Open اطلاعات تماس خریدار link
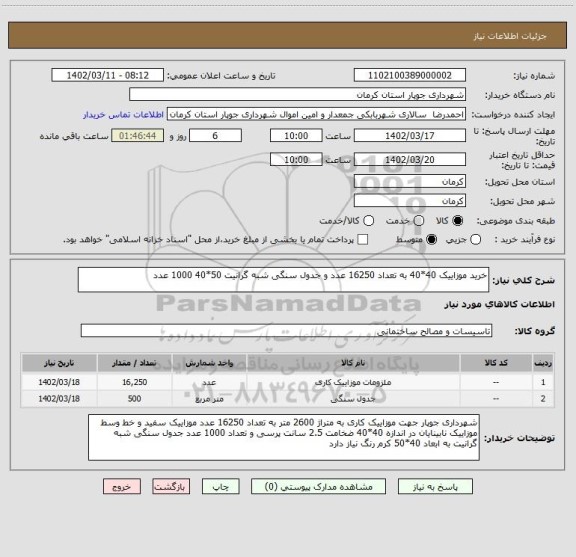 [x=123, y=115]
